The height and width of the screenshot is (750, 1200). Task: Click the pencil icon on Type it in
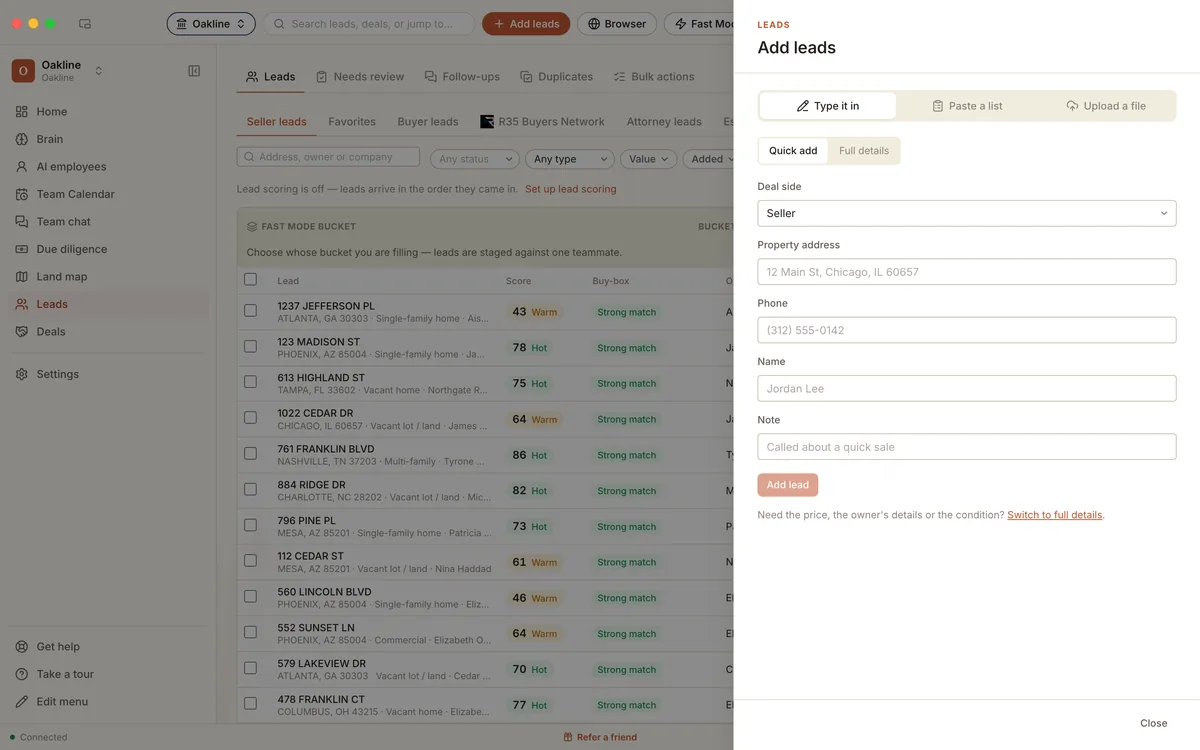(x=802, y=106)
